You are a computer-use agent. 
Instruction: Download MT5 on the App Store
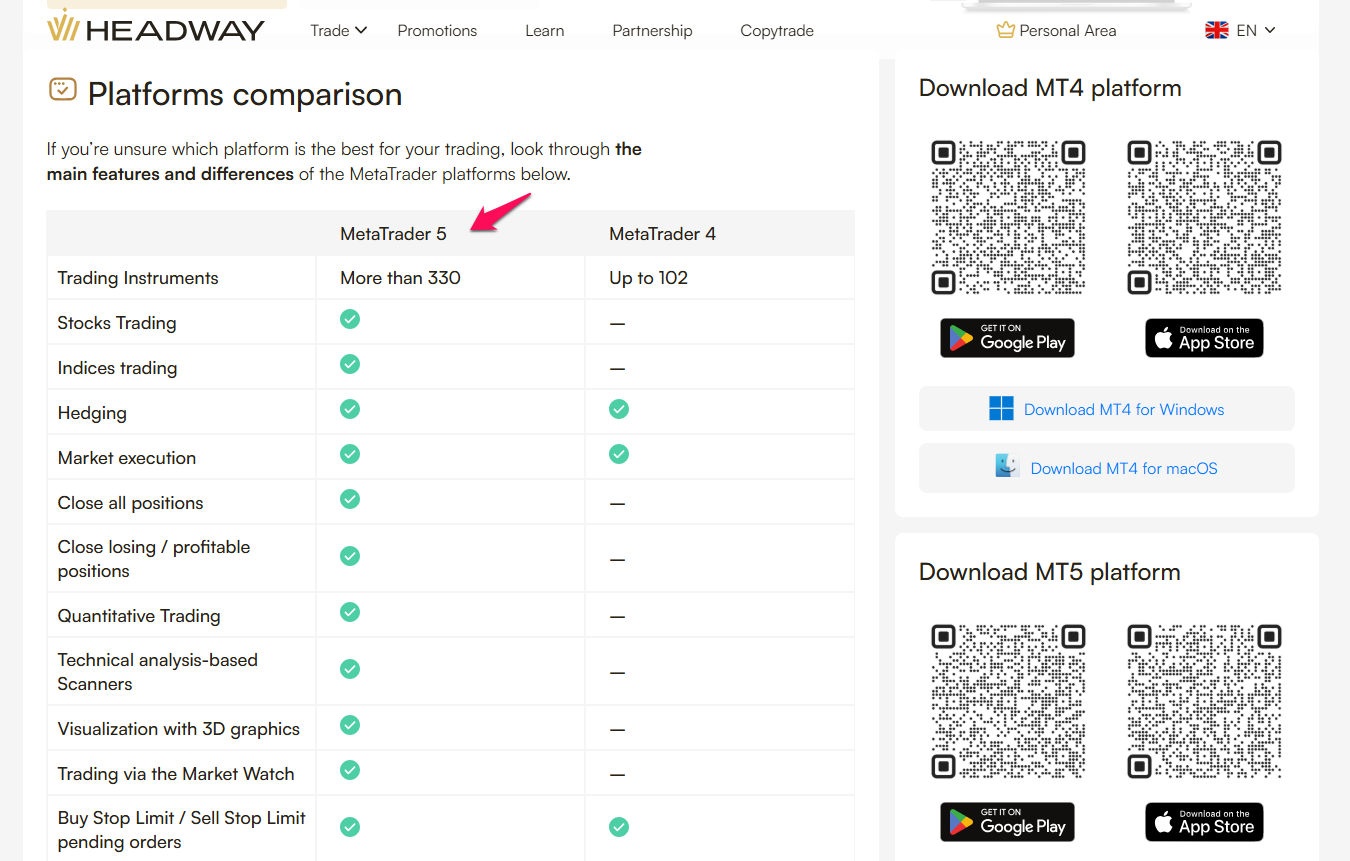coord(1204,822)
